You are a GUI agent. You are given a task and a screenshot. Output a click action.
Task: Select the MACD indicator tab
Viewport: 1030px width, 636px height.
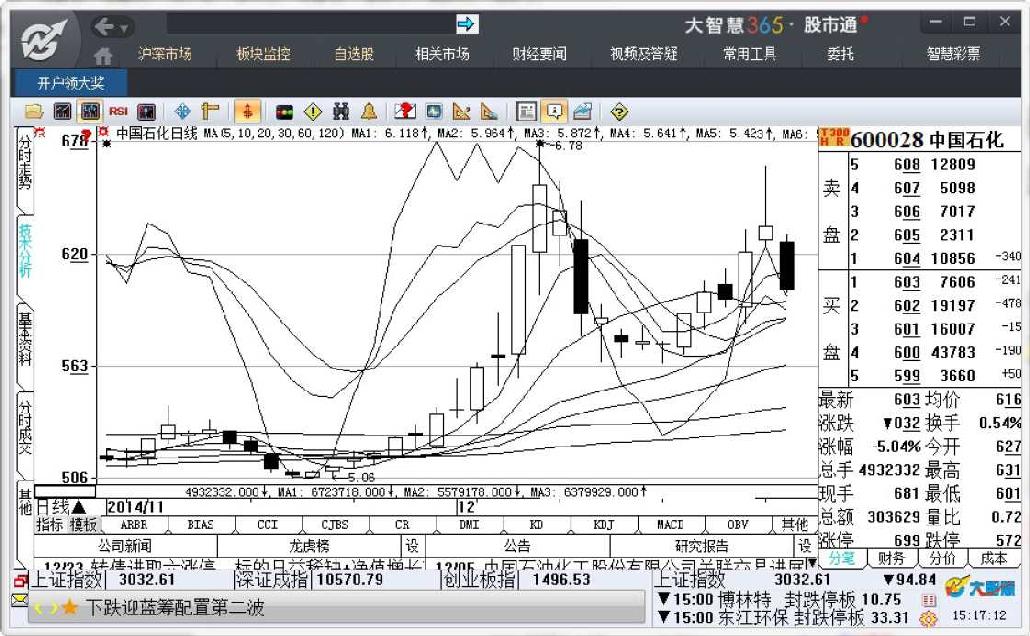[x=670, y=524]
